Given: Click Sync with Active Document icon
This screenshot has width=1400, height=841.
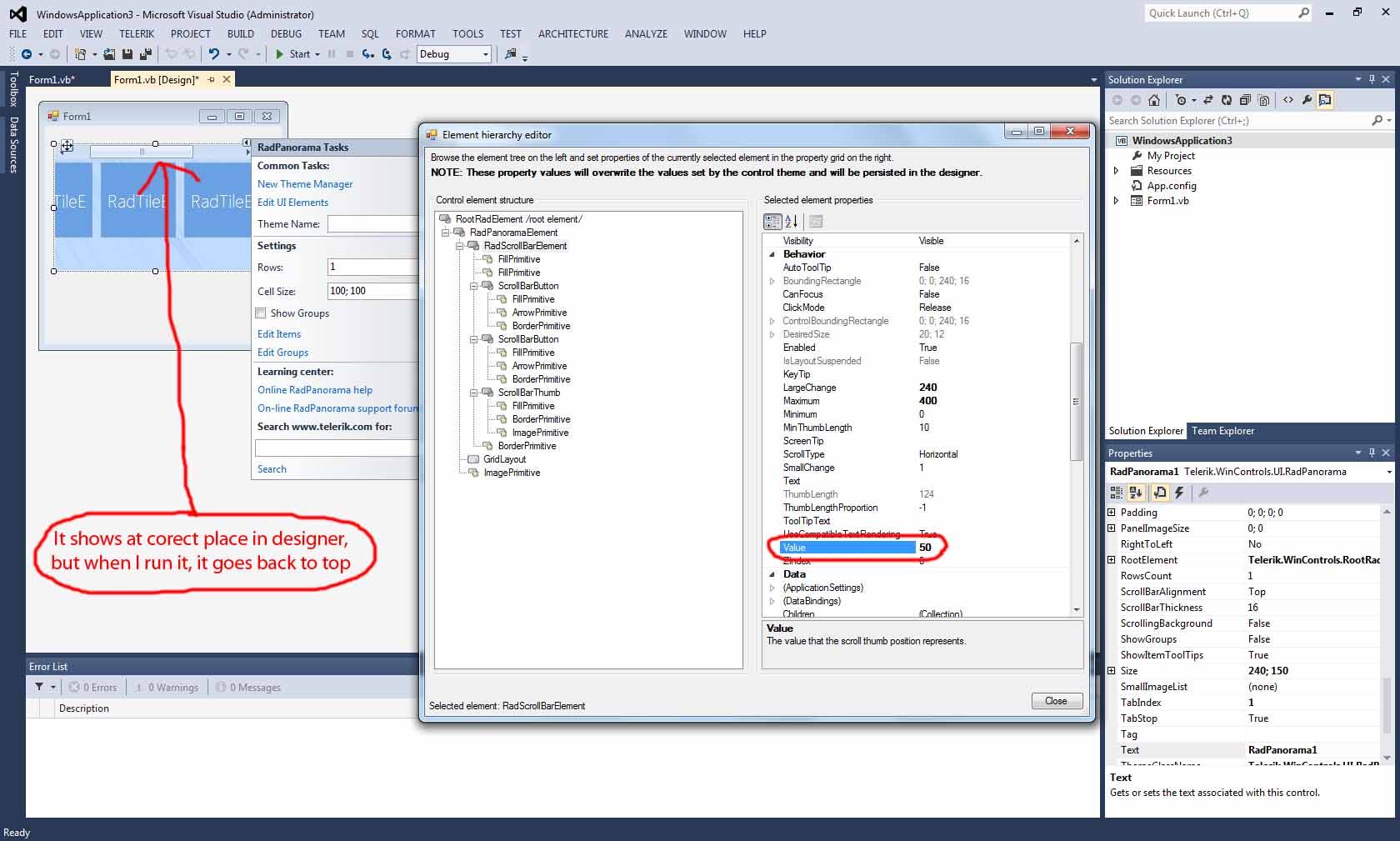Looking at the screenshot, I should point(1208,100).
